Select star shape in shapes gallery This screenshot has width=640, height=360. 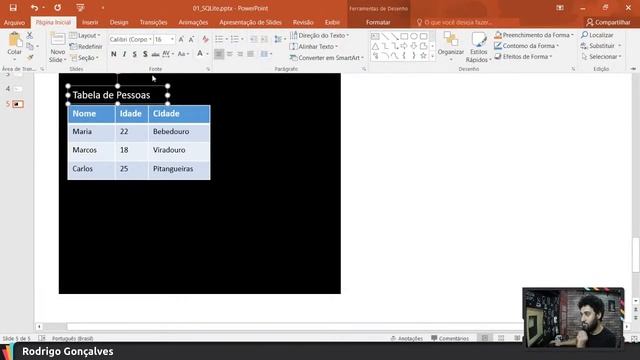tap(424, 56)
